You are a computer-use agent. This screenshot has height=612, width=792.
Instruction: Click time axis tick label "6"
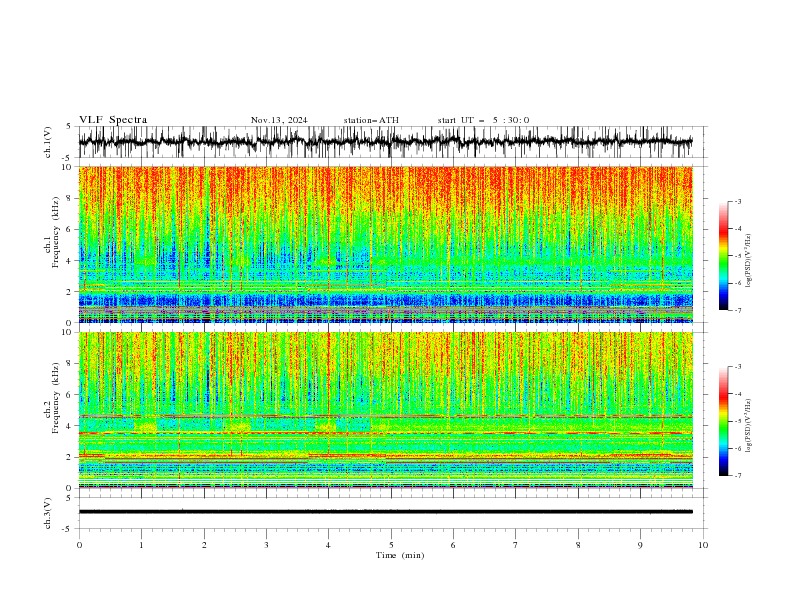(453, 545)
